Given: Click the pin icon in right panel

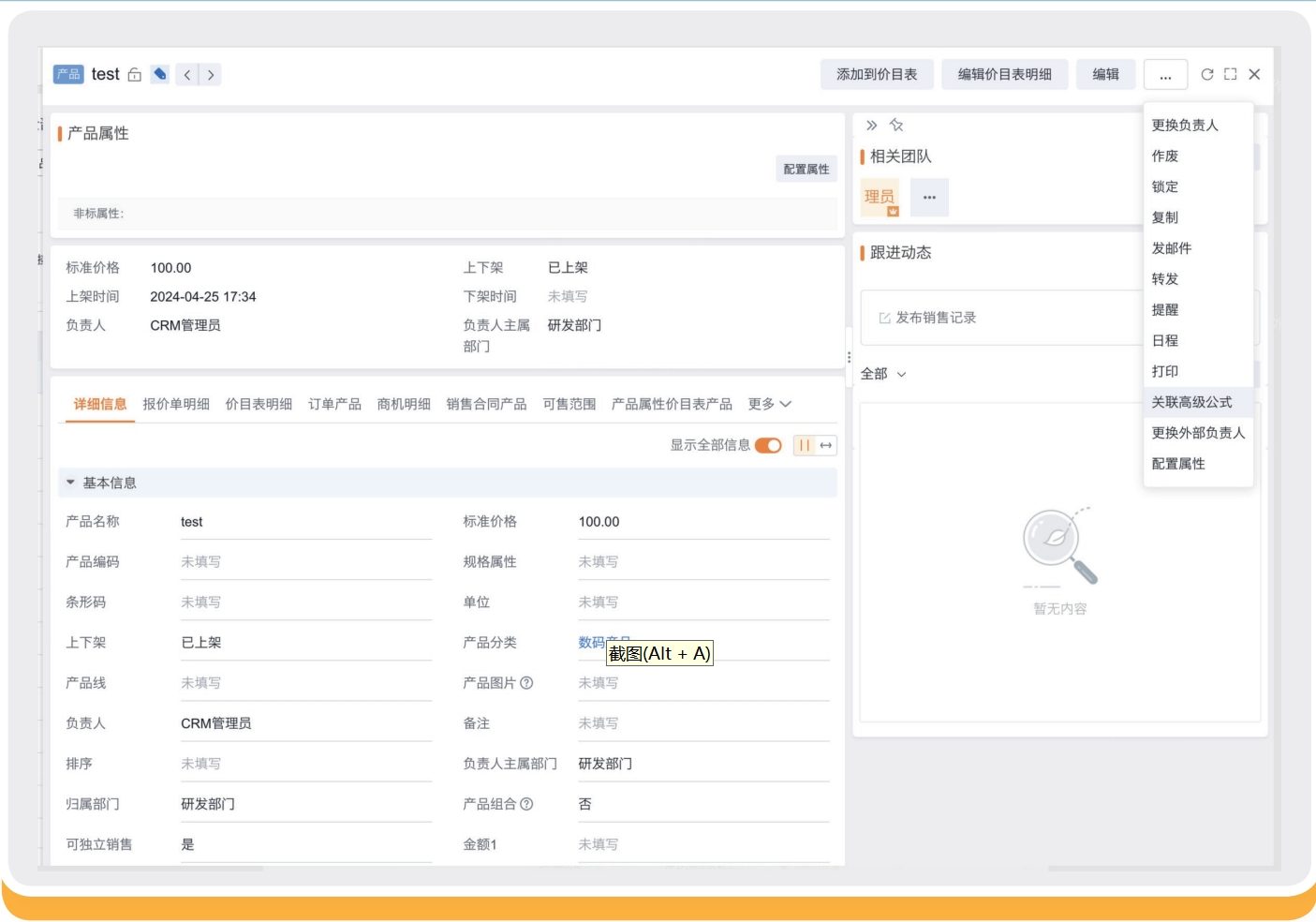Looking at the screenshot, I should tap(896, 125).
